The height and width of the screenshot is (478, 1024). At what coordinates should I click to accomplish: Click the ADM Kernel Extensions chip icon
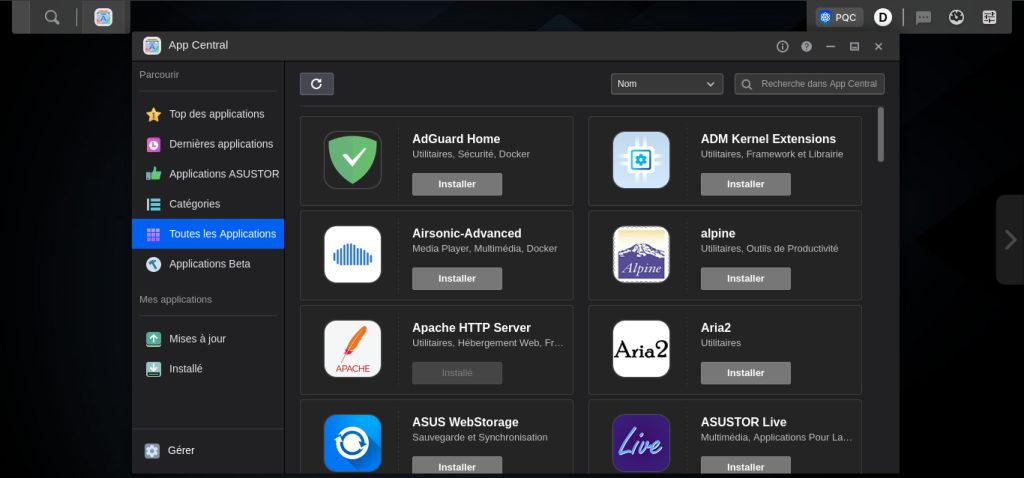tap(641, 160)
